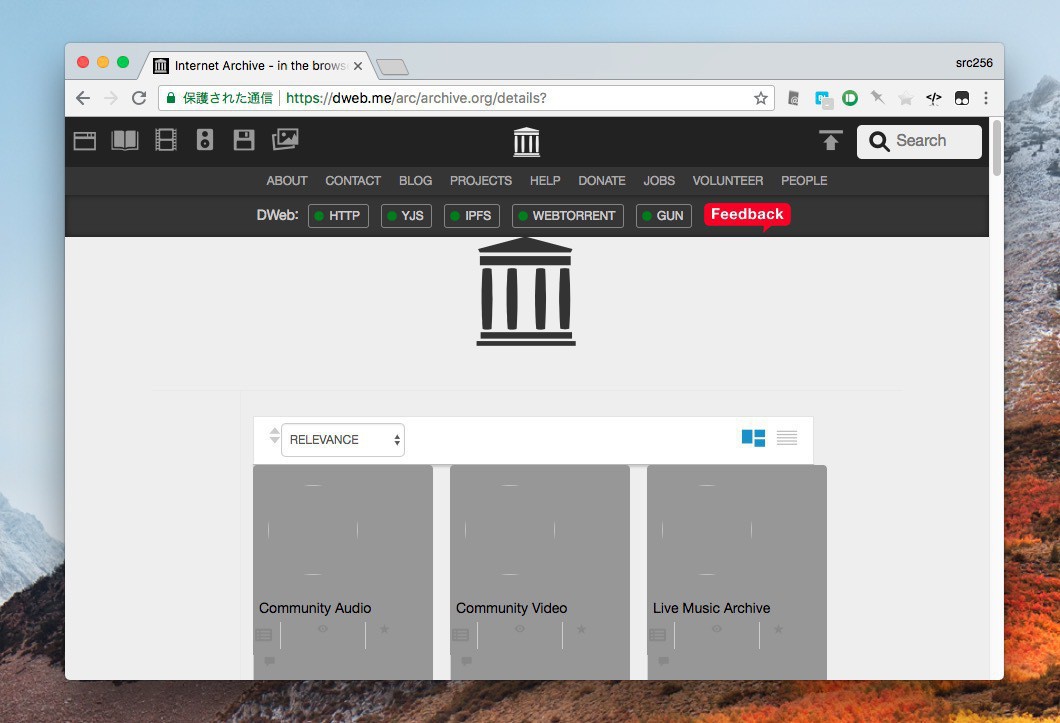Click the red Feedback button

click(747, 214)
